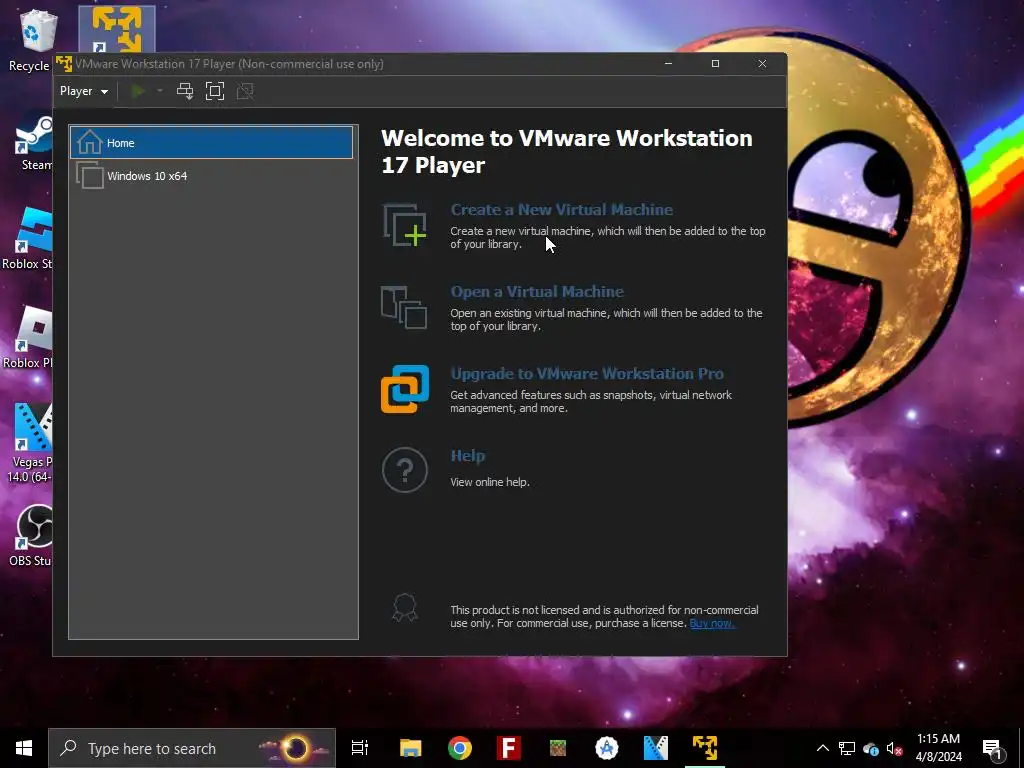Click the Home house icon
Image resolution: width=1024 pixels, height=768 pixels.
(x=89, y=142)
